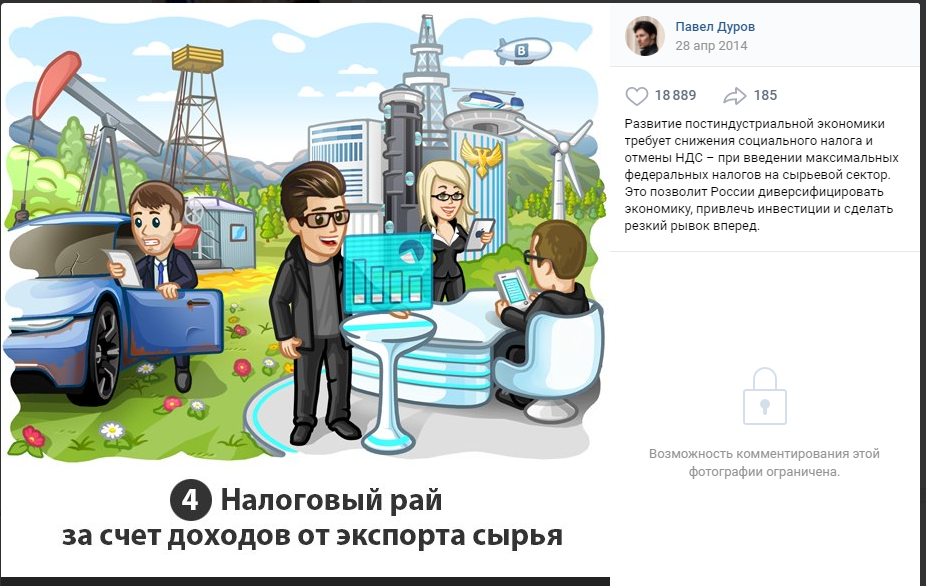The height and width of the screenshot is (586, 926).
Task: Click the restricted commenting notice text
Action: pos(764,463)
